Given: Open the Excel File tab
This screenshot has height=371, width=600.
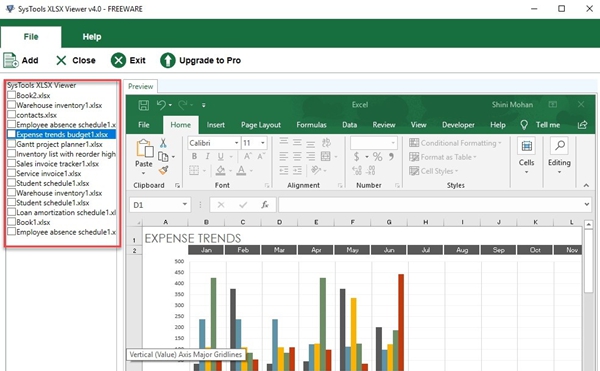Looking at the screenshot, I should (144, 125).
